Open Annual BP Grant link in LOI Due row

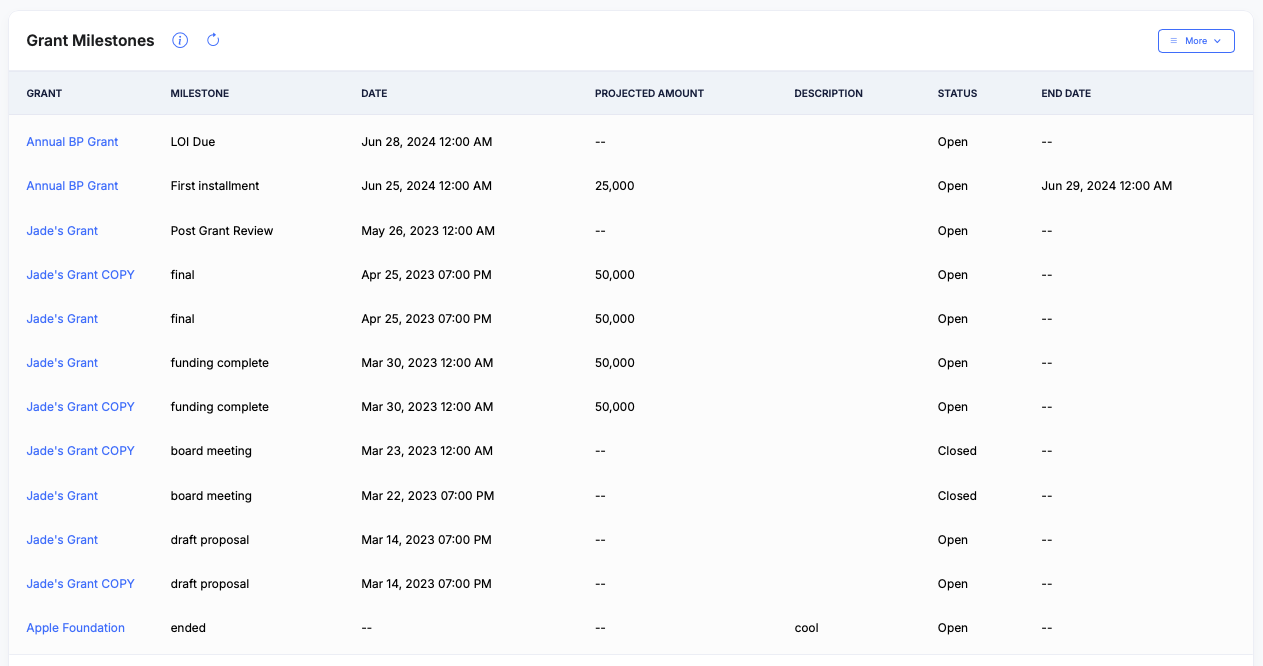(x=72, y=142)
